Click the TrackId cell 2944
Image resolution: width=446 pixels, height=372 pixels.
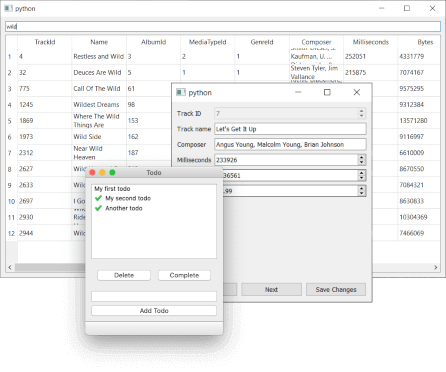pos(45,233)
